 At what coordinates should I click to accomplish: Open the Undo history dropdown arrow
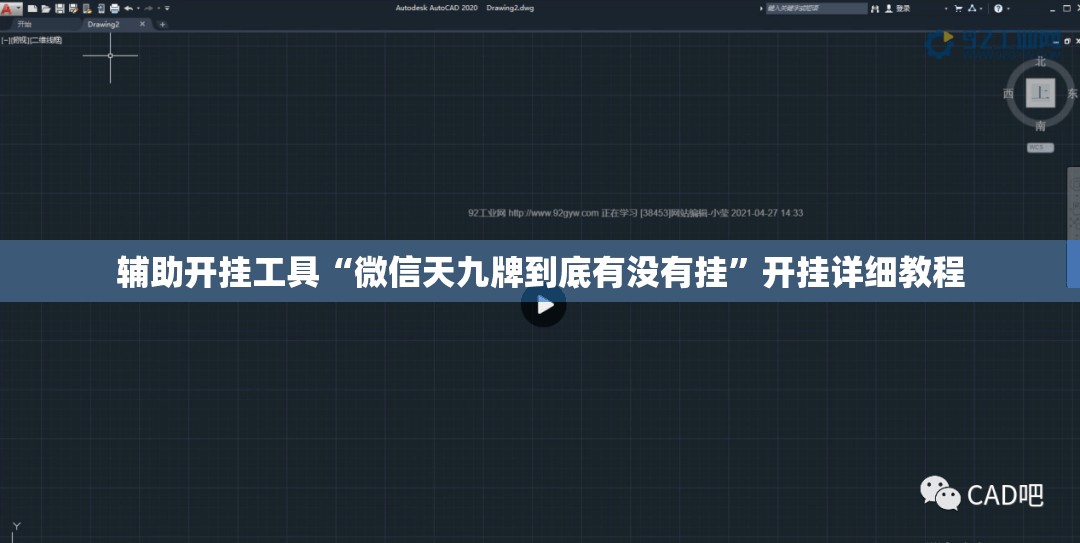point(138,8)
